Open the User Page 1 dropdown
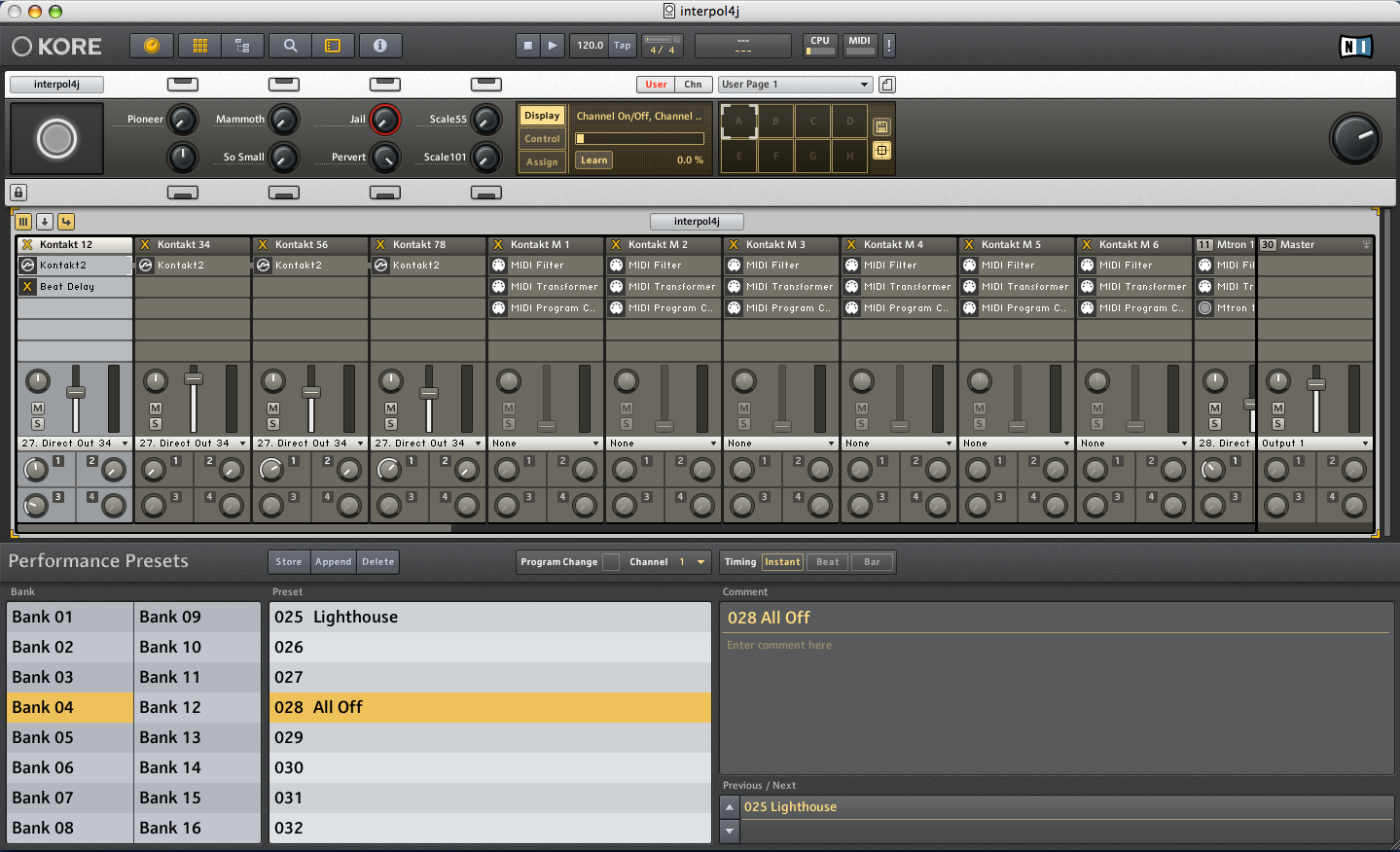 pos(796,85)
